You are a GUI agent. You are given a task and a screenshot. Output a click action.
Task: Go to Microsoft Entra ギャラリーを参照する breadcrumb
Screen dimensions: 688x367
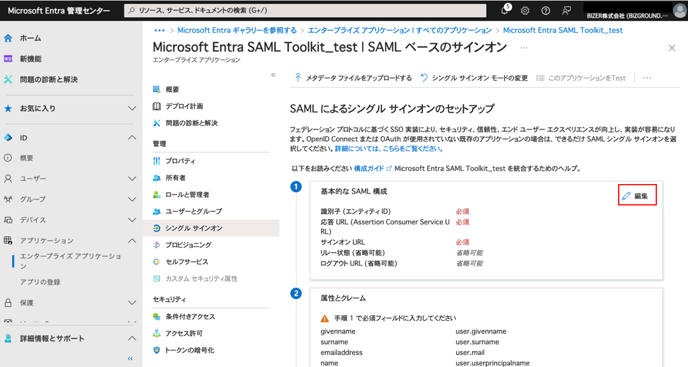point(237,30)
